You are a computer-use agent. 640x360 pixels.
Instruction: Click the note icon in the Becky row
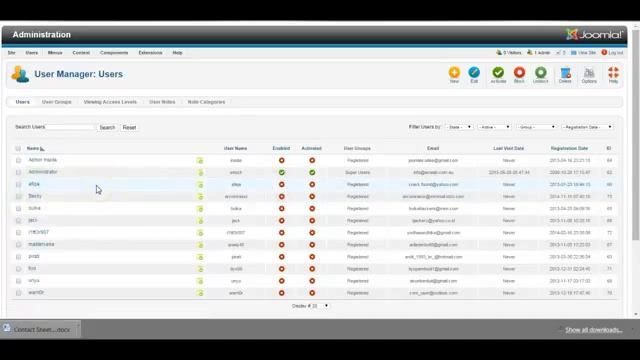[200, 197]
